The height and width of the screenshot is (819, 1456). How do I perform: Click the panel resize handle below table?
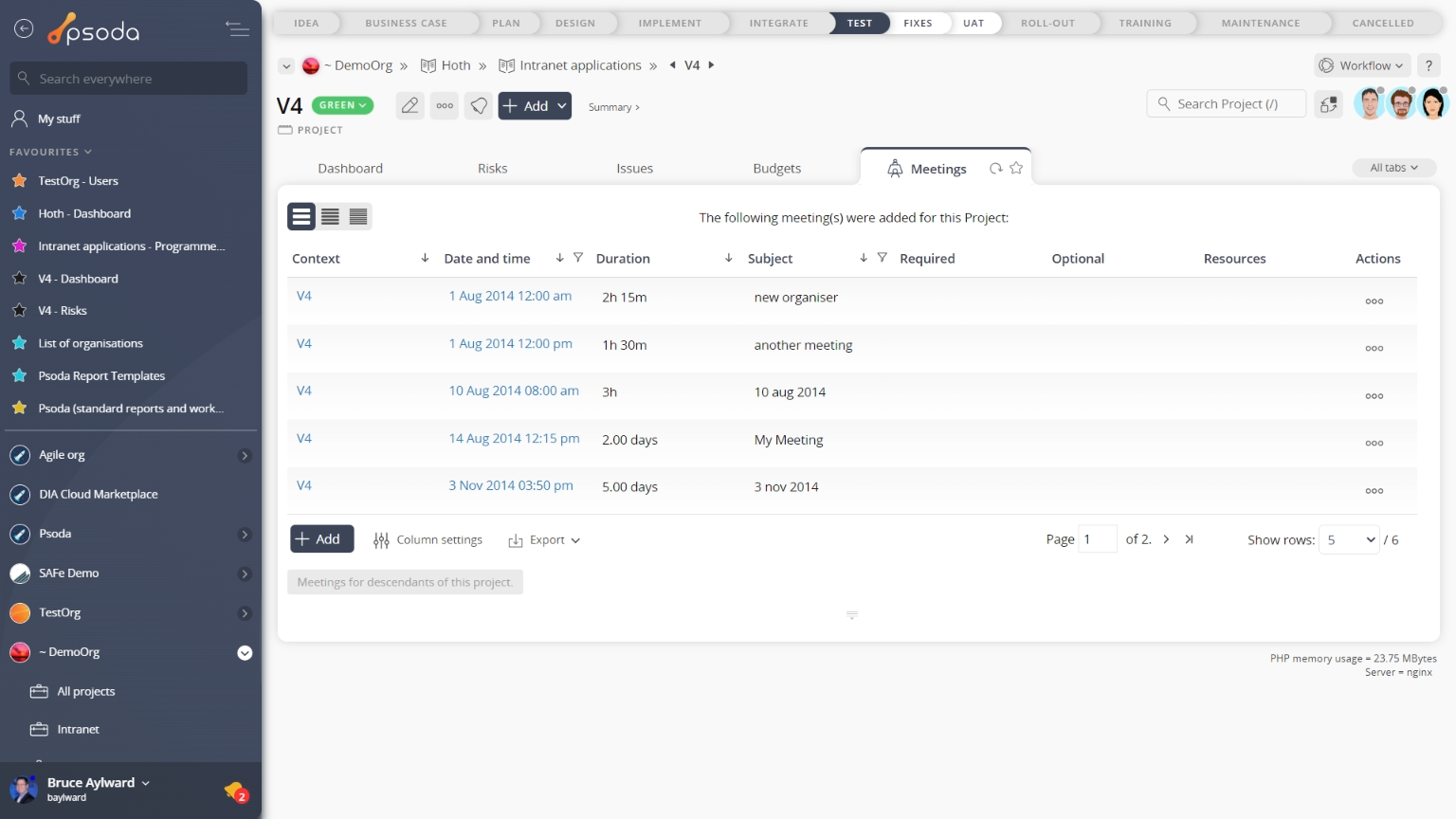851,615
